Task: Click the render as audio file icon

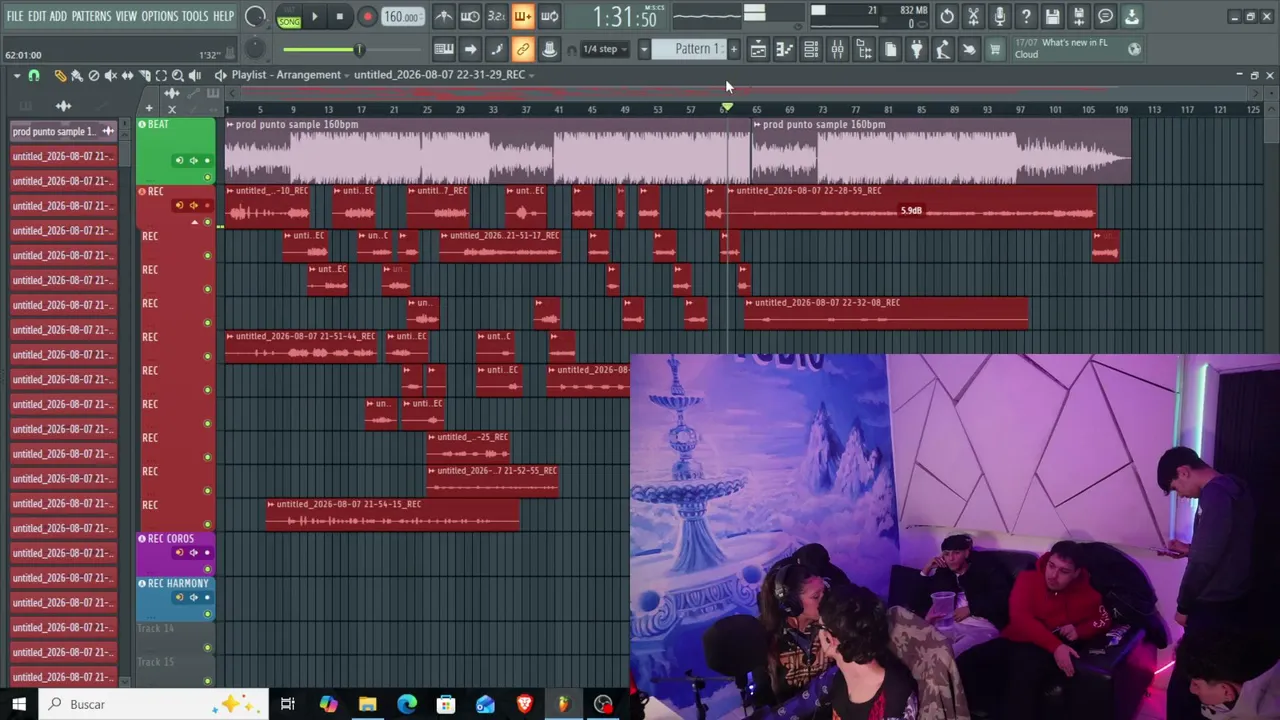Action: click(x=1078, y=16)
